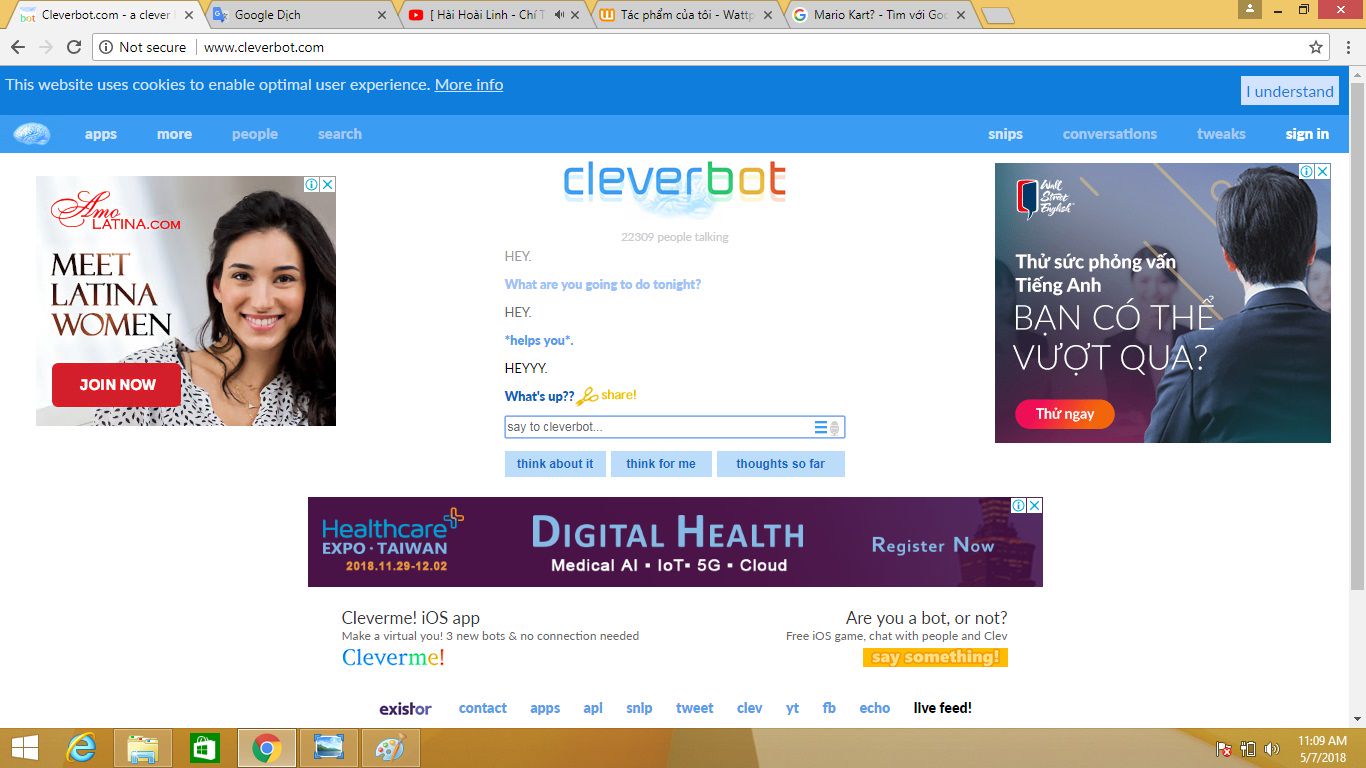Open conversations in the navbar
The height and width of the screenshot is (768, 1366).
1110,134
